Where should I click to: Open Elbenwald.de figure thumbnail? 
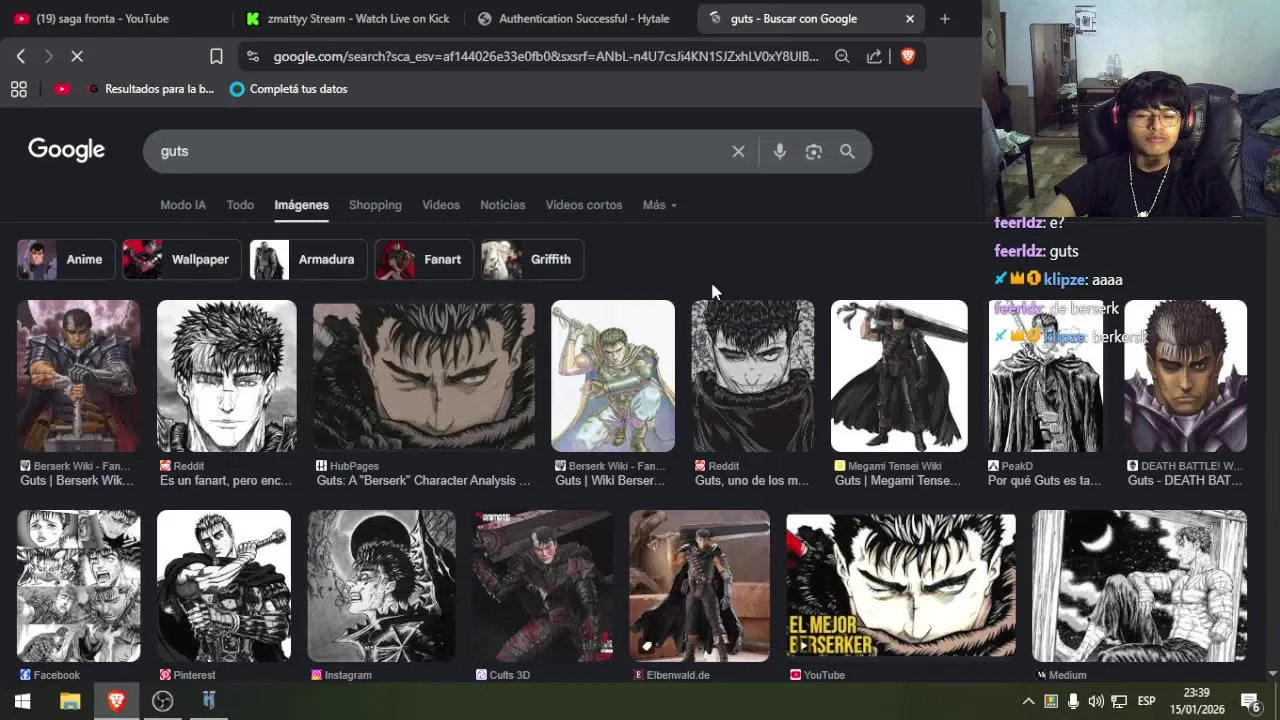coord(700,586)
